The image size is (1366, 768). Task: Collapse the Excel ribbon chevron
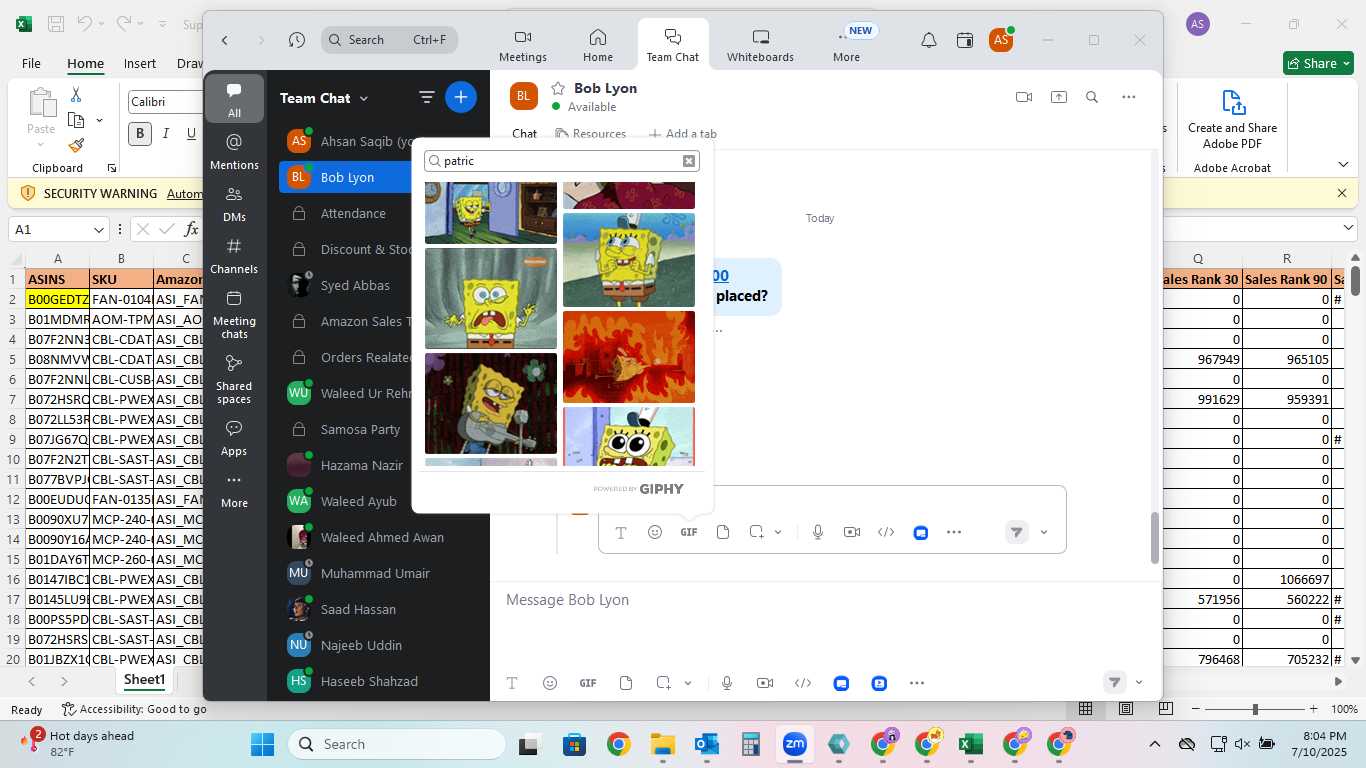(x=1343, y=164)
